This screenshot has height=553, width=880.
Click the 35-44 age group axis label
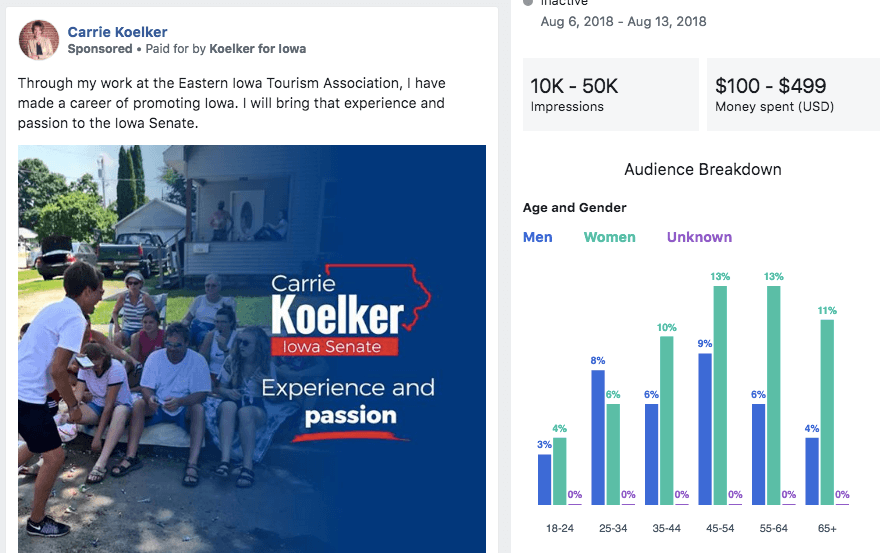(x=665, y=527)
